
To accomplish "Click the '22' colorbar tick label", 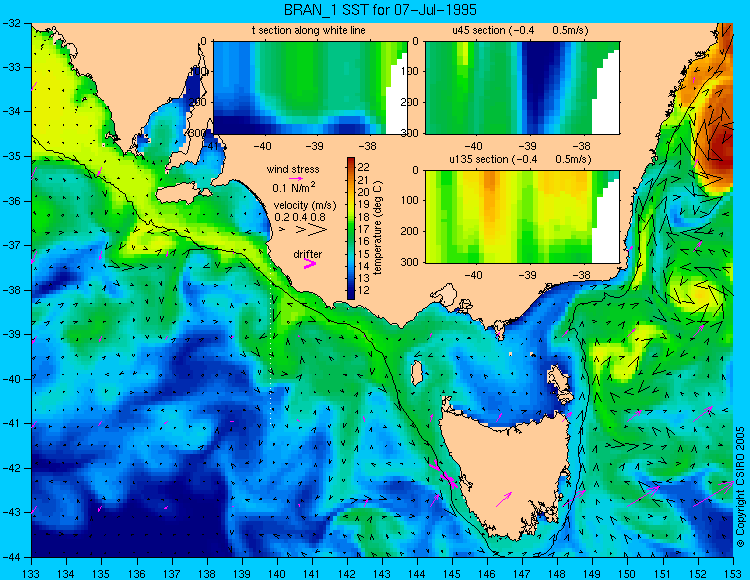I will click(364, 167).
